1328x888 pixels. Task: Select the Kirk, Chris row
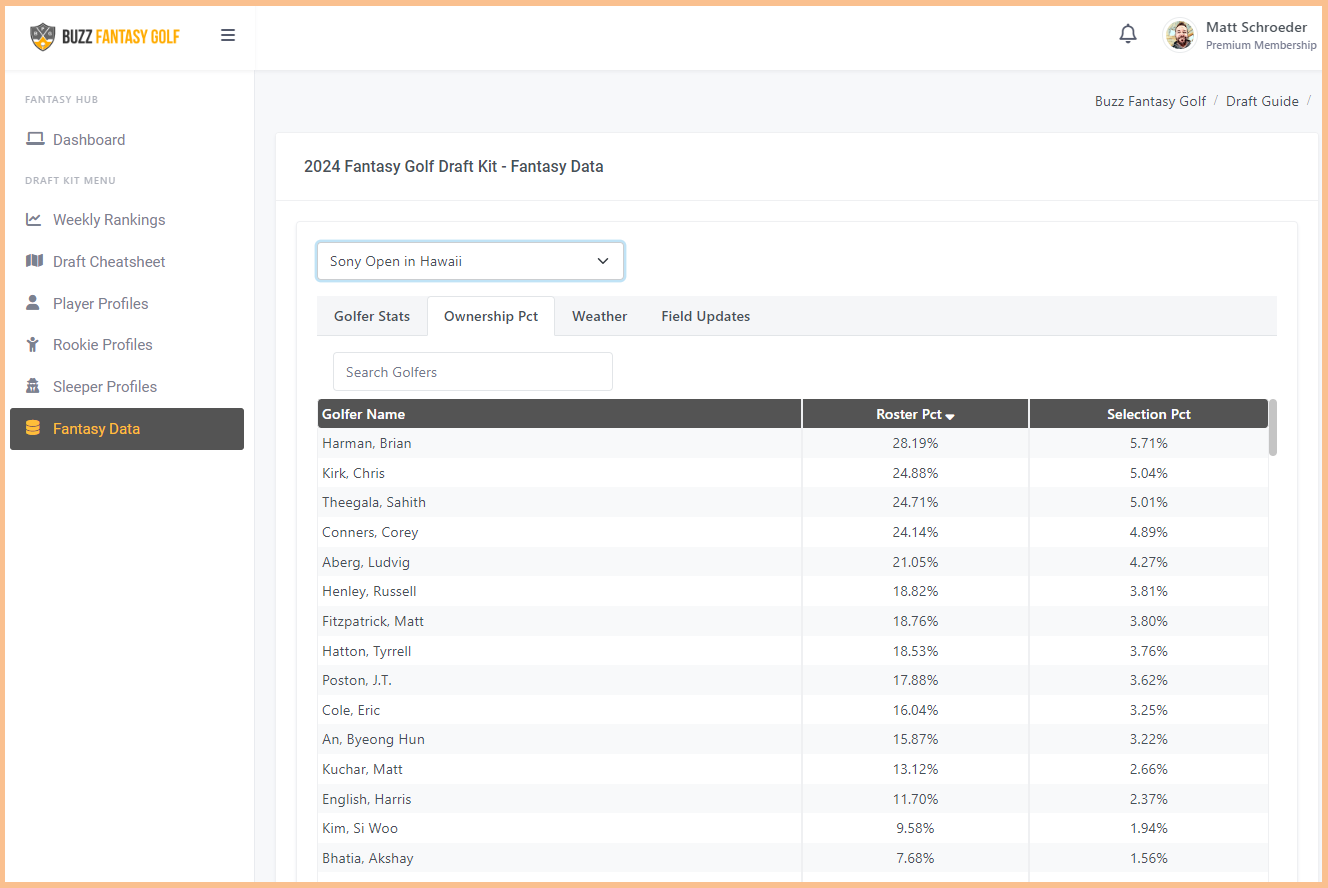tap(793, 473)
